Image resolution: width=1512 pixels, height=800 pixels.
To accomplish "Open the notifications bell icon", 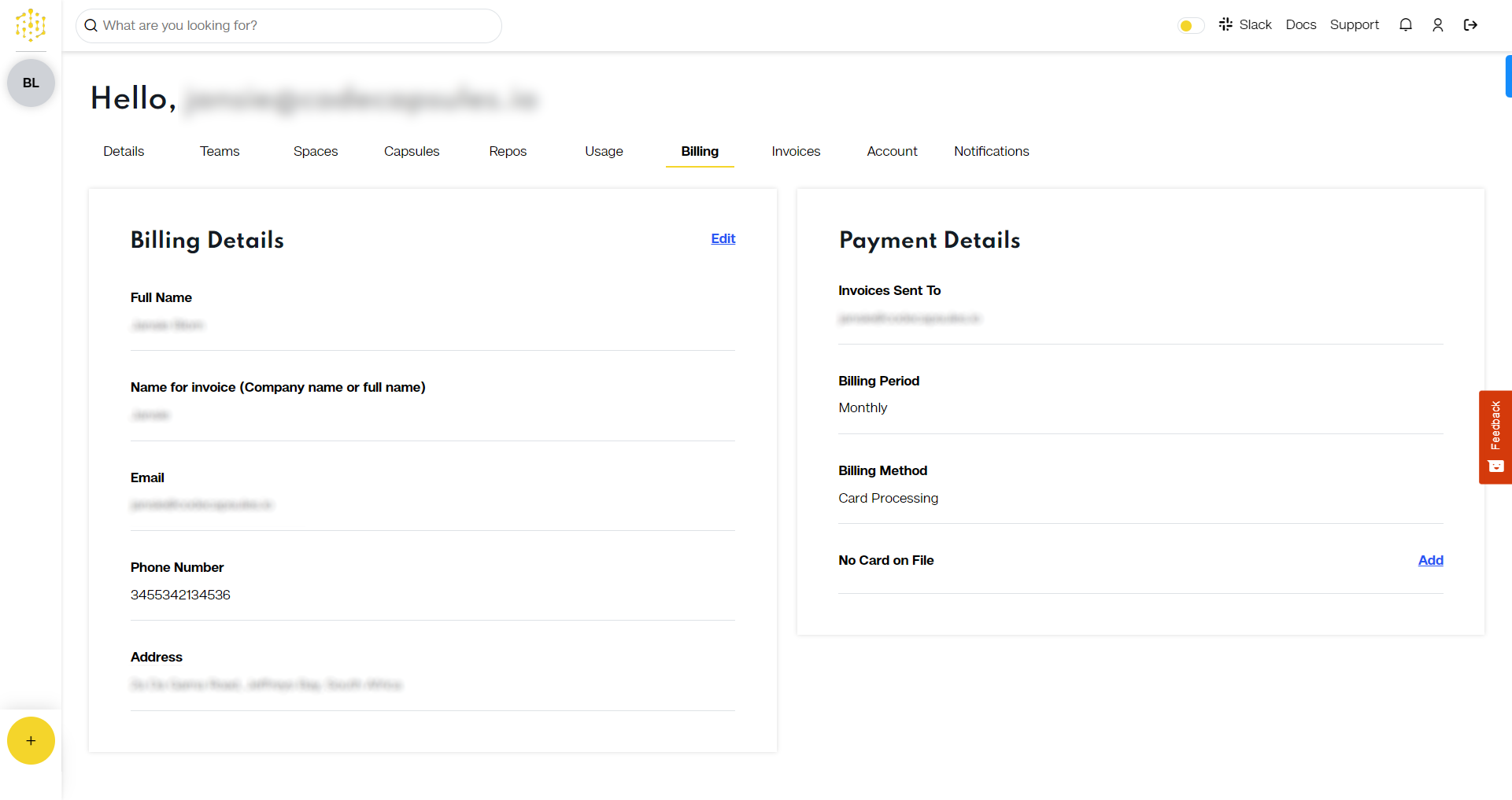I will 1405,25.
